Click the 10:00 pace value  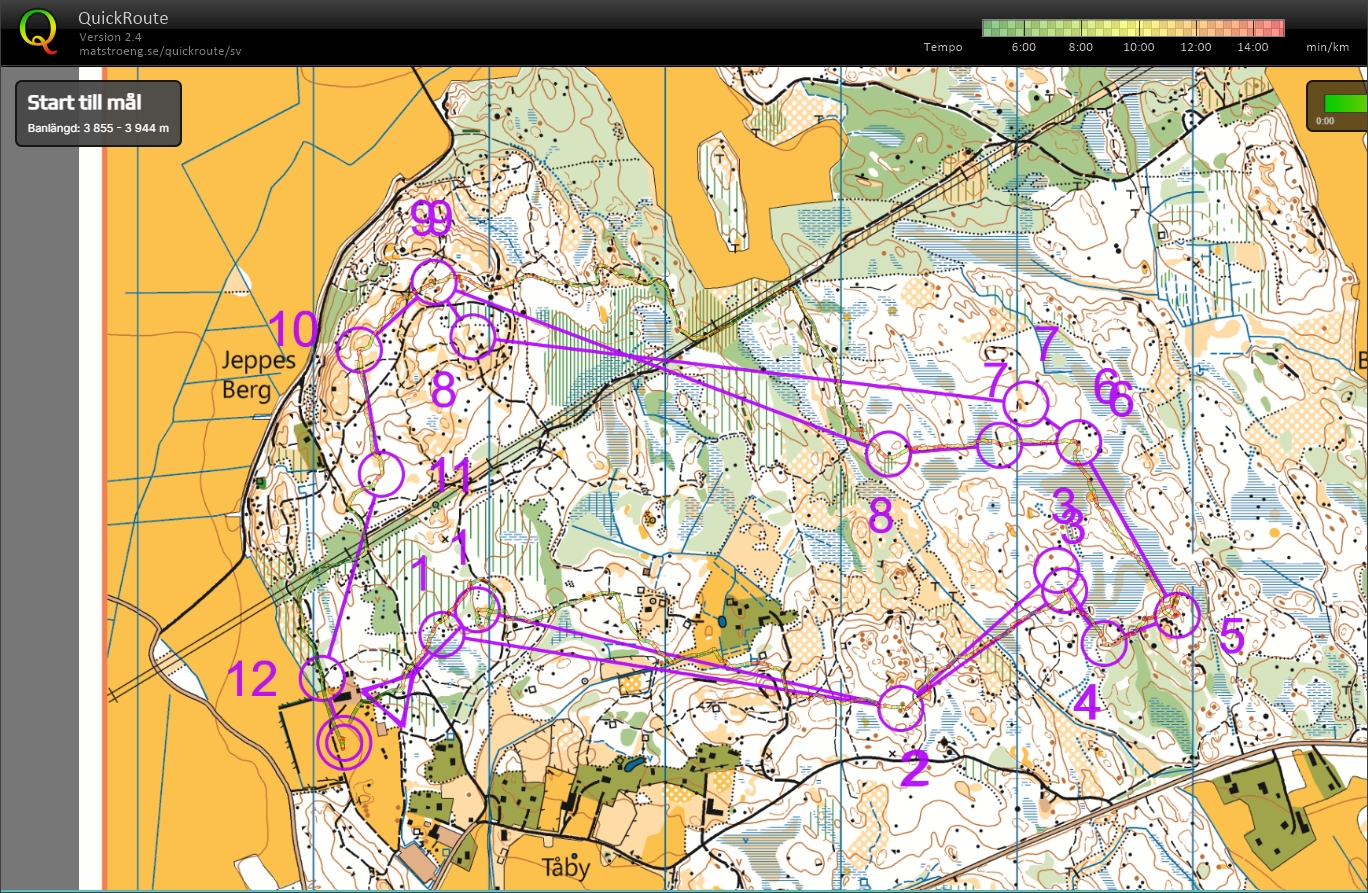click(x=1139, y=47)
